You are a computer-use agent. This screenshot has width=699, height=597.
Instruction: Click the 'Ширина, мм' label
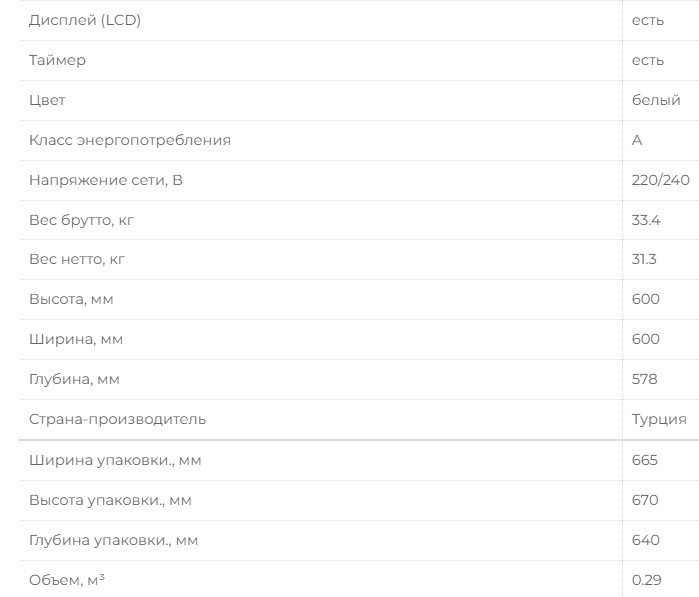coord(76,339)
